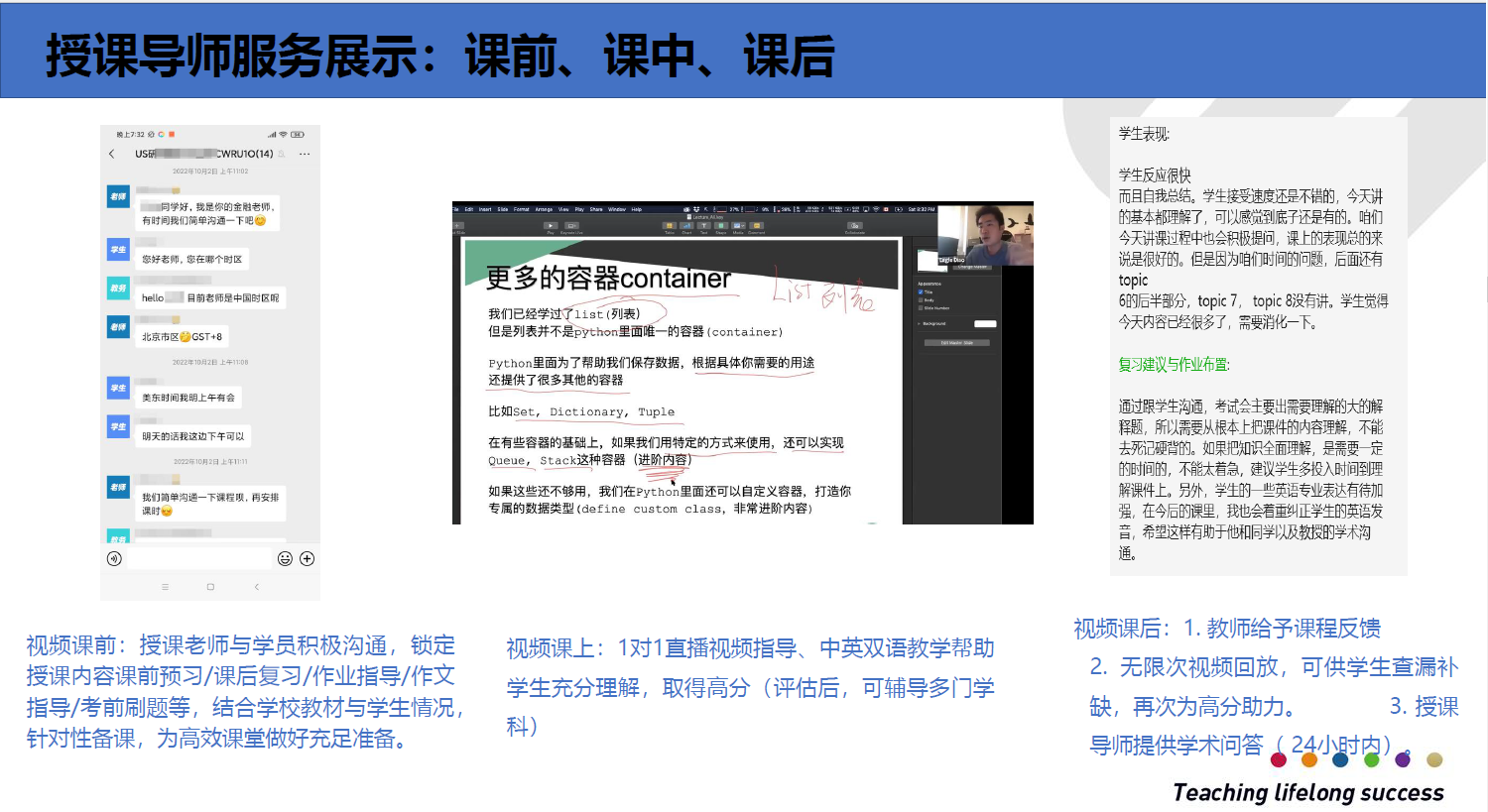This screenshot has height=812, width=1488.
Task: Click the white Background color swatch
Action: [984, 324]
